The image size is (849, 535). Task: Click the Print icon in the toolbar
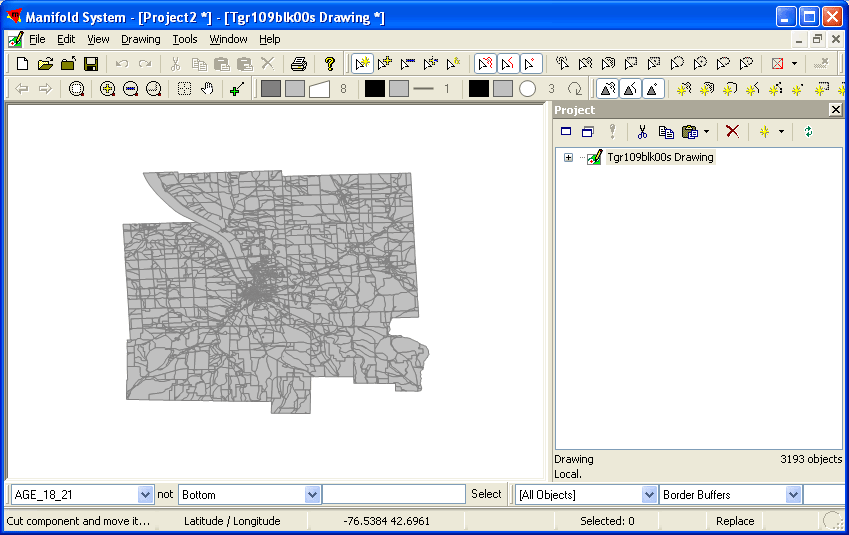[x=298, y=64]
